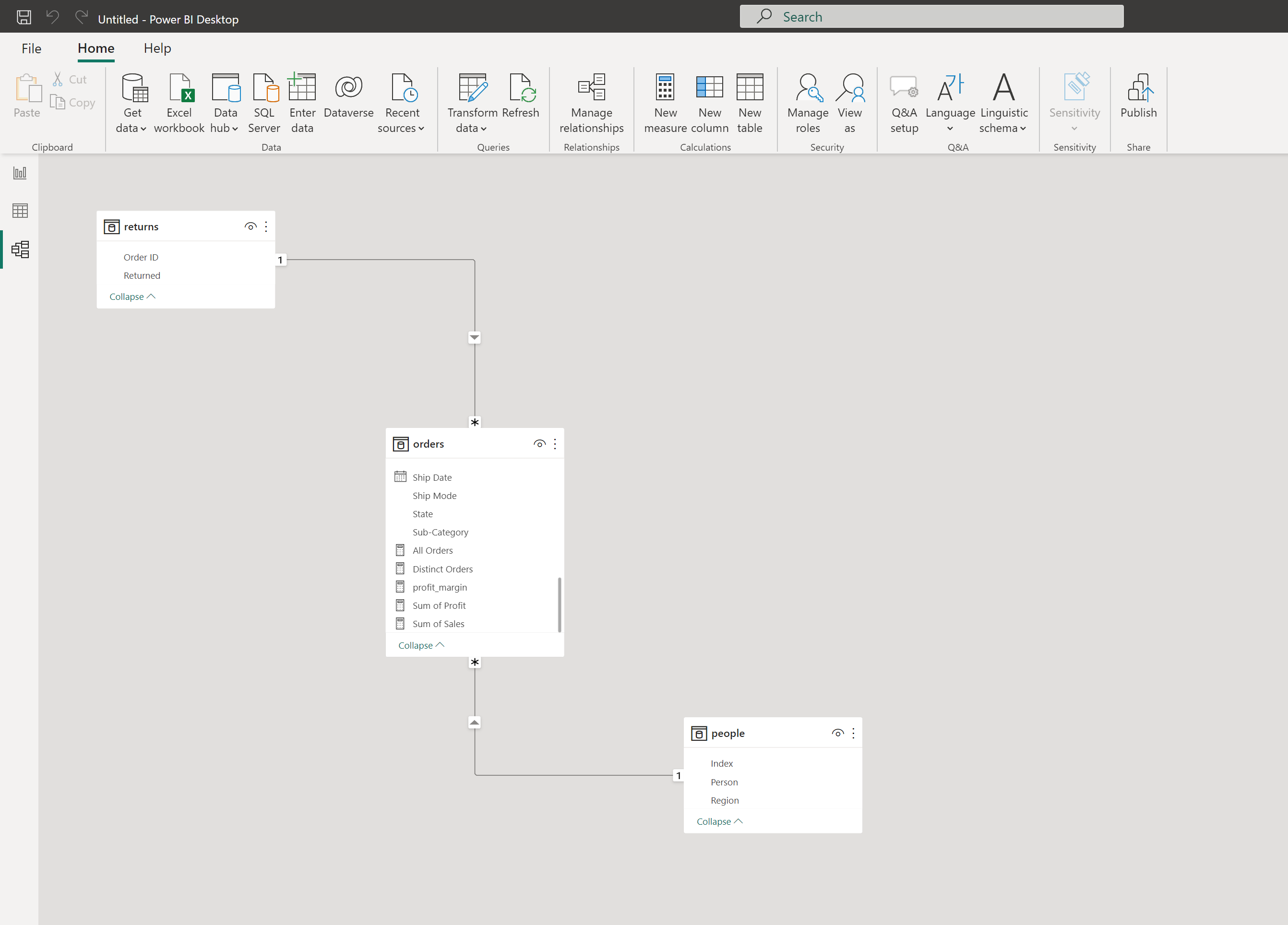Open the Help tab

[157, 48]
